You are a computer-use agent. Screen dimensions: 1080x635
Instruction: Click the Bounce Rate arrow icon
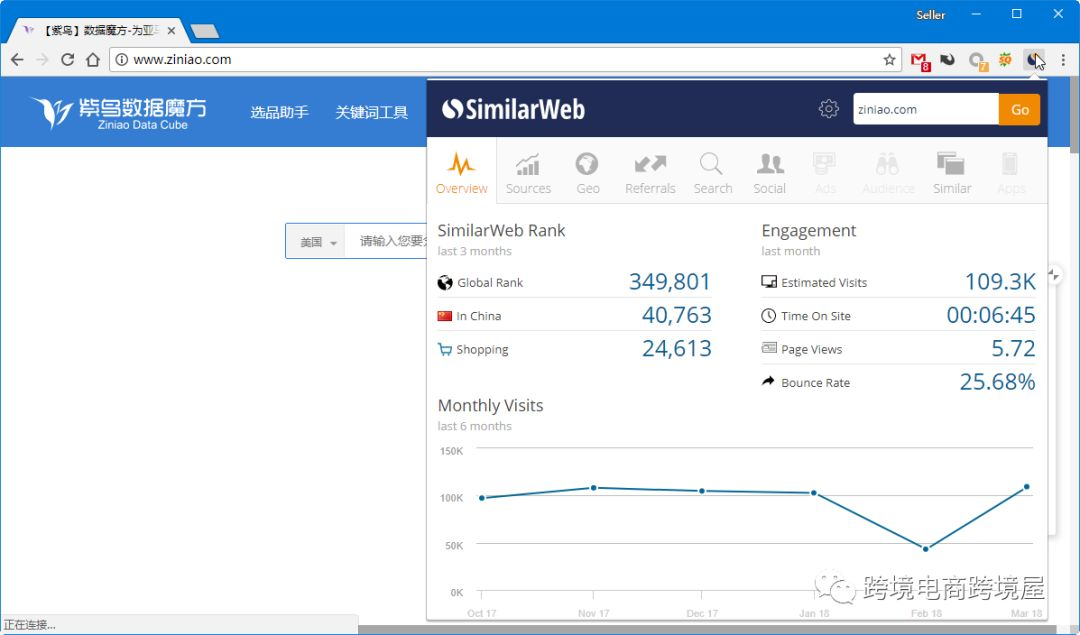pyautogui.click(x=768, y=381)
